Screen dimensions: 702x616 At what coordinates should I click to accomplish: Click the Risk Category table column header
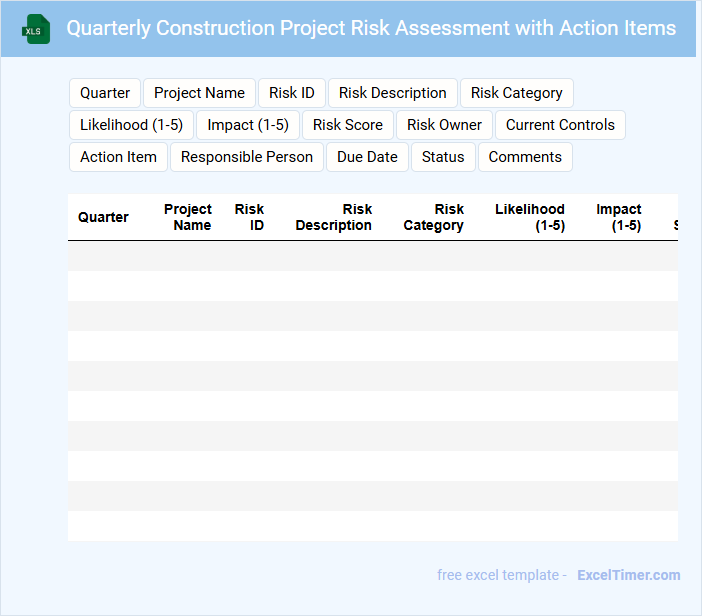[433, 217]
